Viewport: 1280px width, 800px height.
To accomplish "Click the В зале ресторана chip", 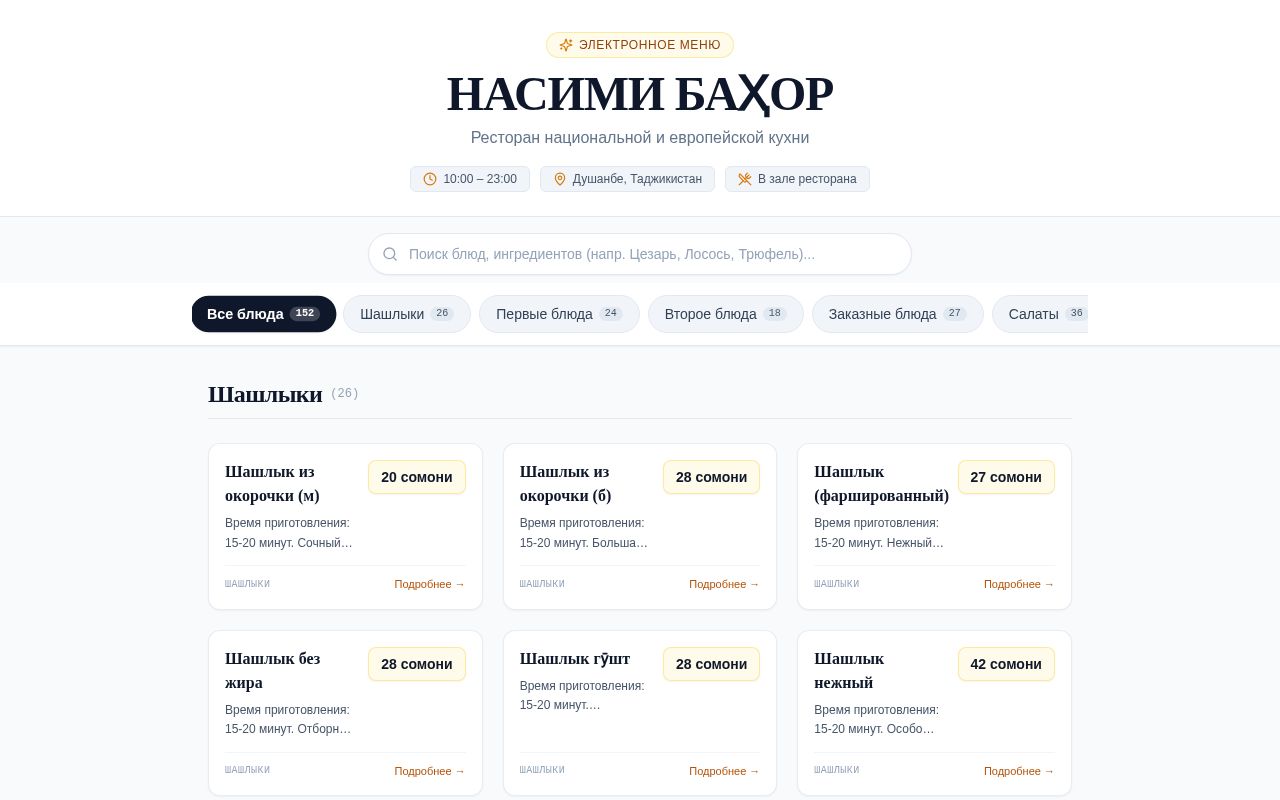I will click(x=797, y=179).
